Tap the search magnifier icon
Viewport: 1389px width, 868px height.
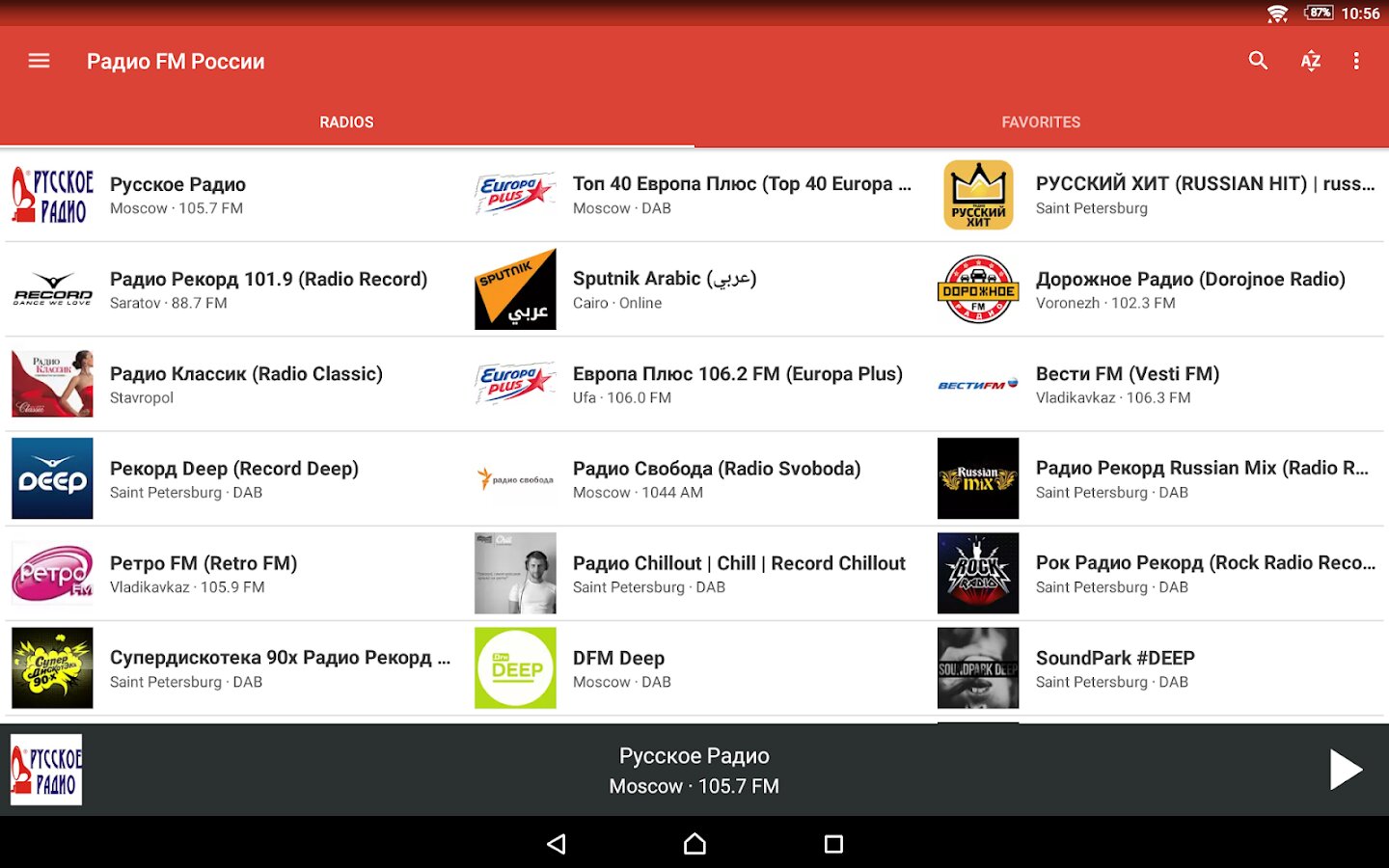pyautogui.click(x=1258, y=61)
